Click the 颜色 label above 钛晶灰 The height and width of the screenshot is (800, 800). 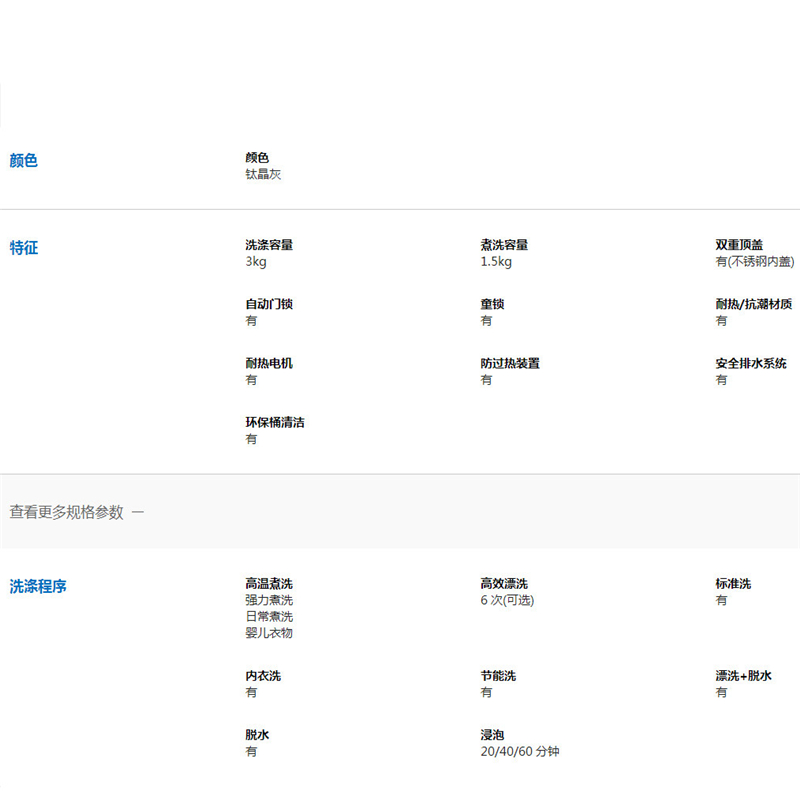pos(257,158)
